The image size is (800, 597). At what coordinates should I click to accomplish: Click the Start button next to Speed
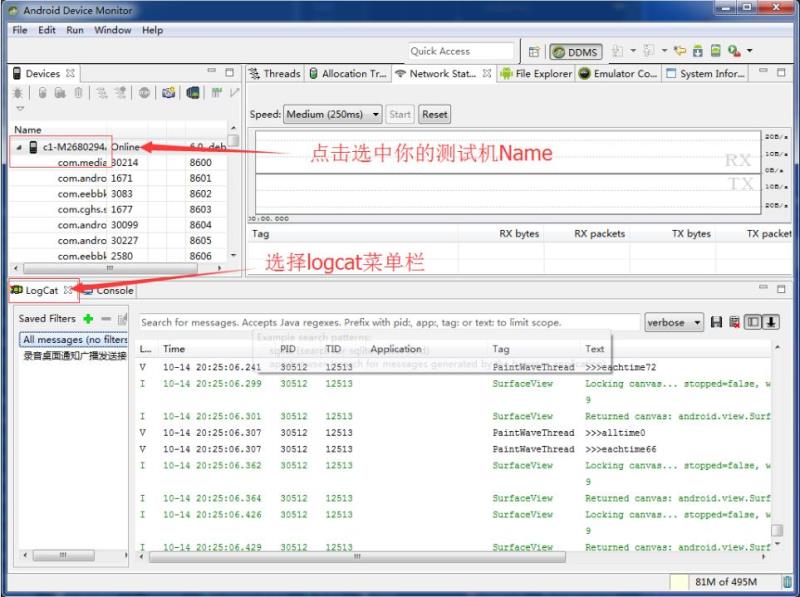(400, 113)
